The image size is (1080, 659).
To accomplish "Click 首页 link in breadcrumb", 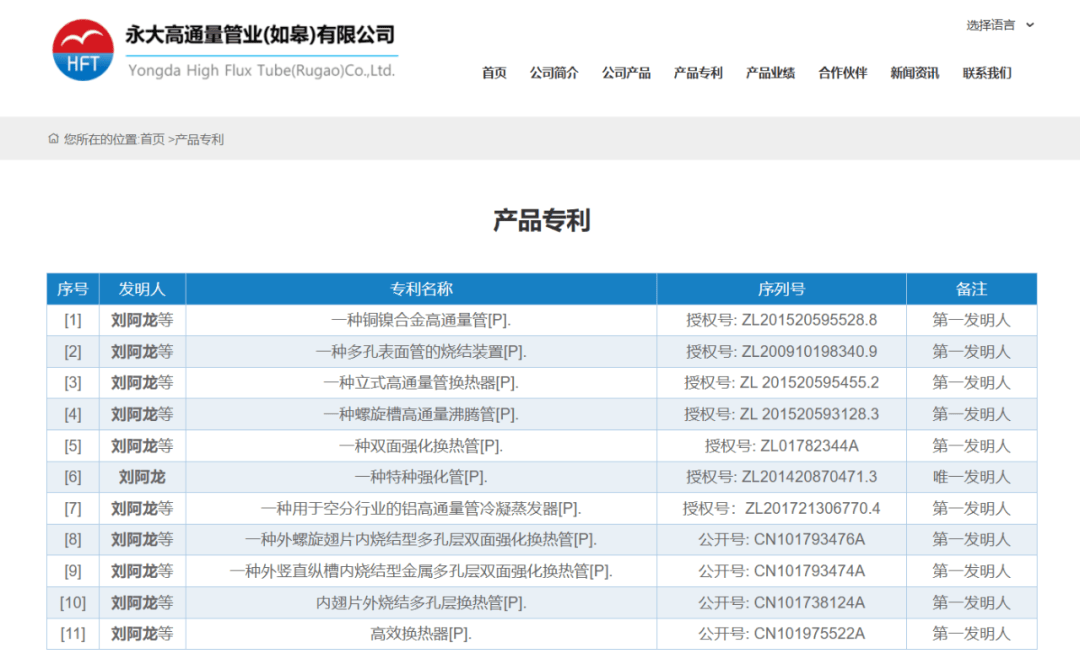I will pyautogui.click(x=152, y=140).
